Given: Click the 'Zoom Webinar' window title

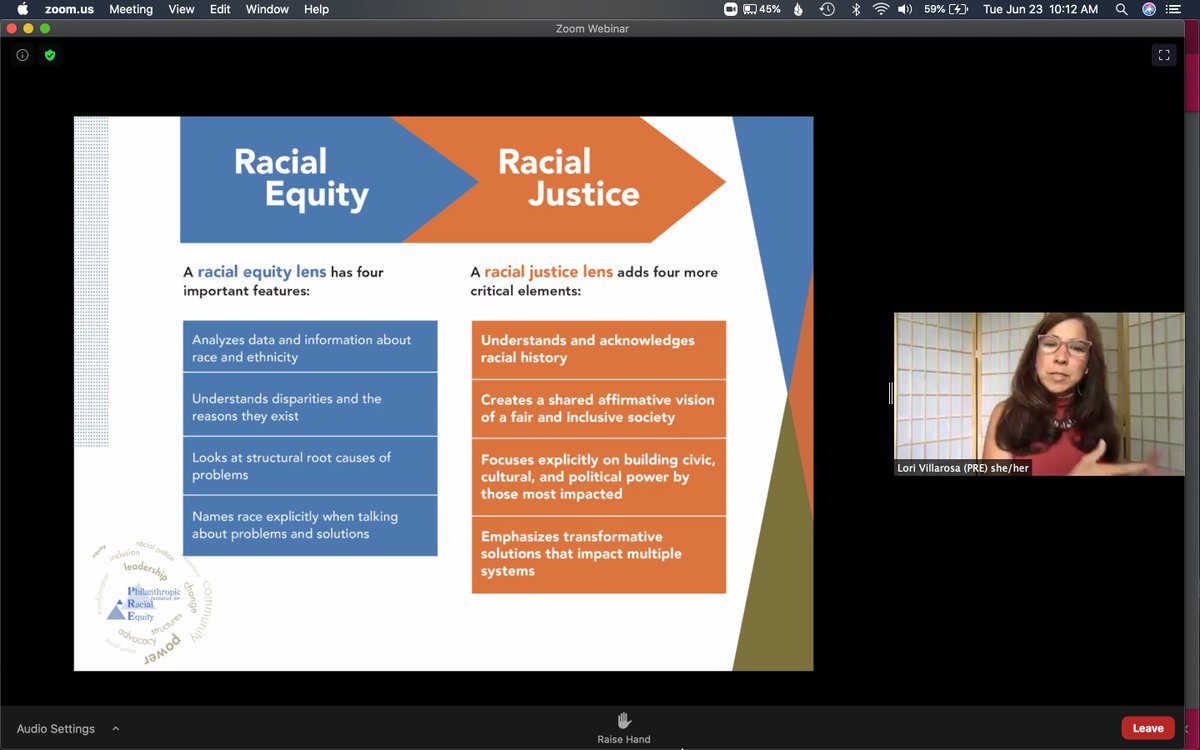Looking at the screenshot, I should coord(592,29).
